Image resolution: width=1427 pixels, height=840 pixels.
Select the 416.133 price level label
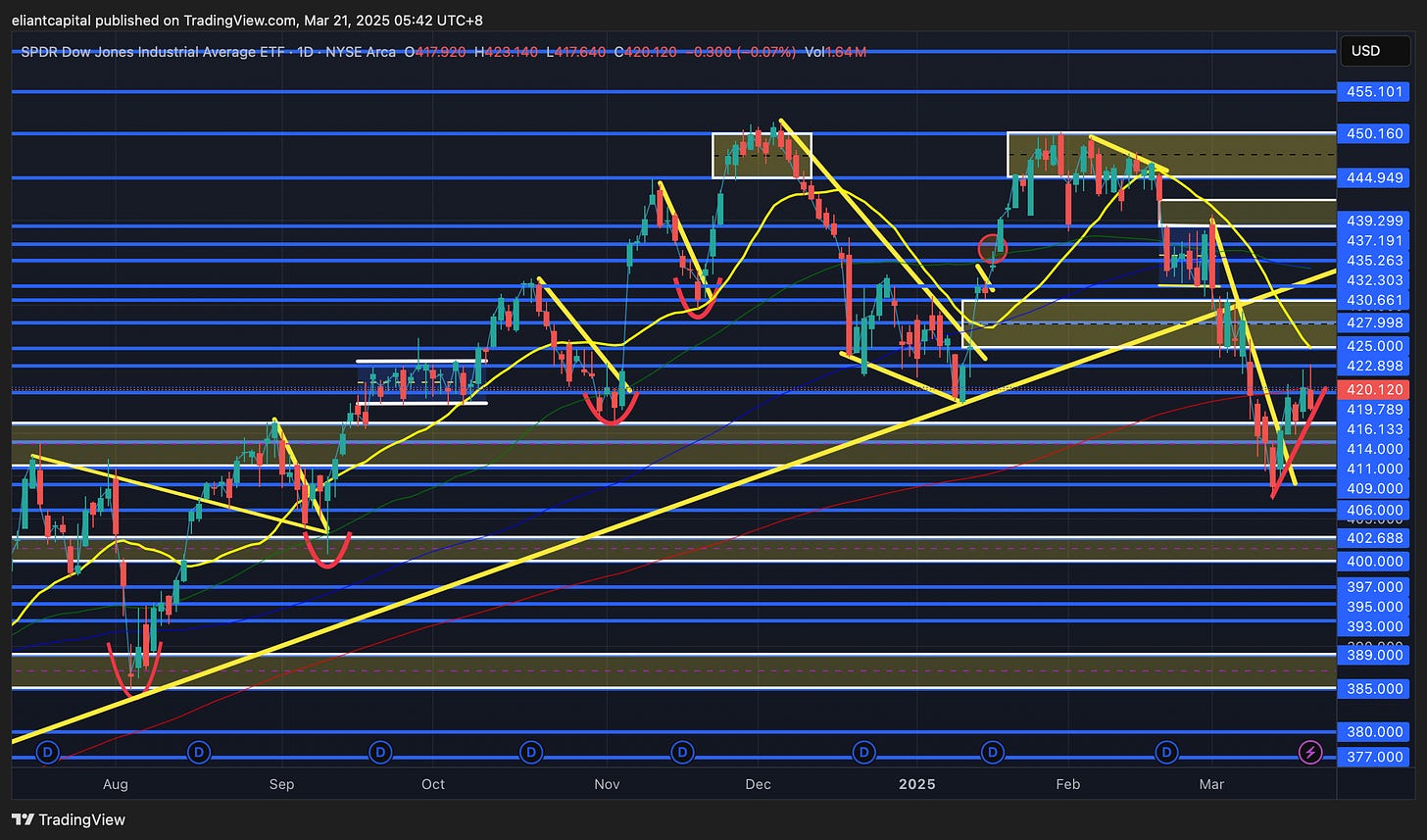coord(1376,429)
